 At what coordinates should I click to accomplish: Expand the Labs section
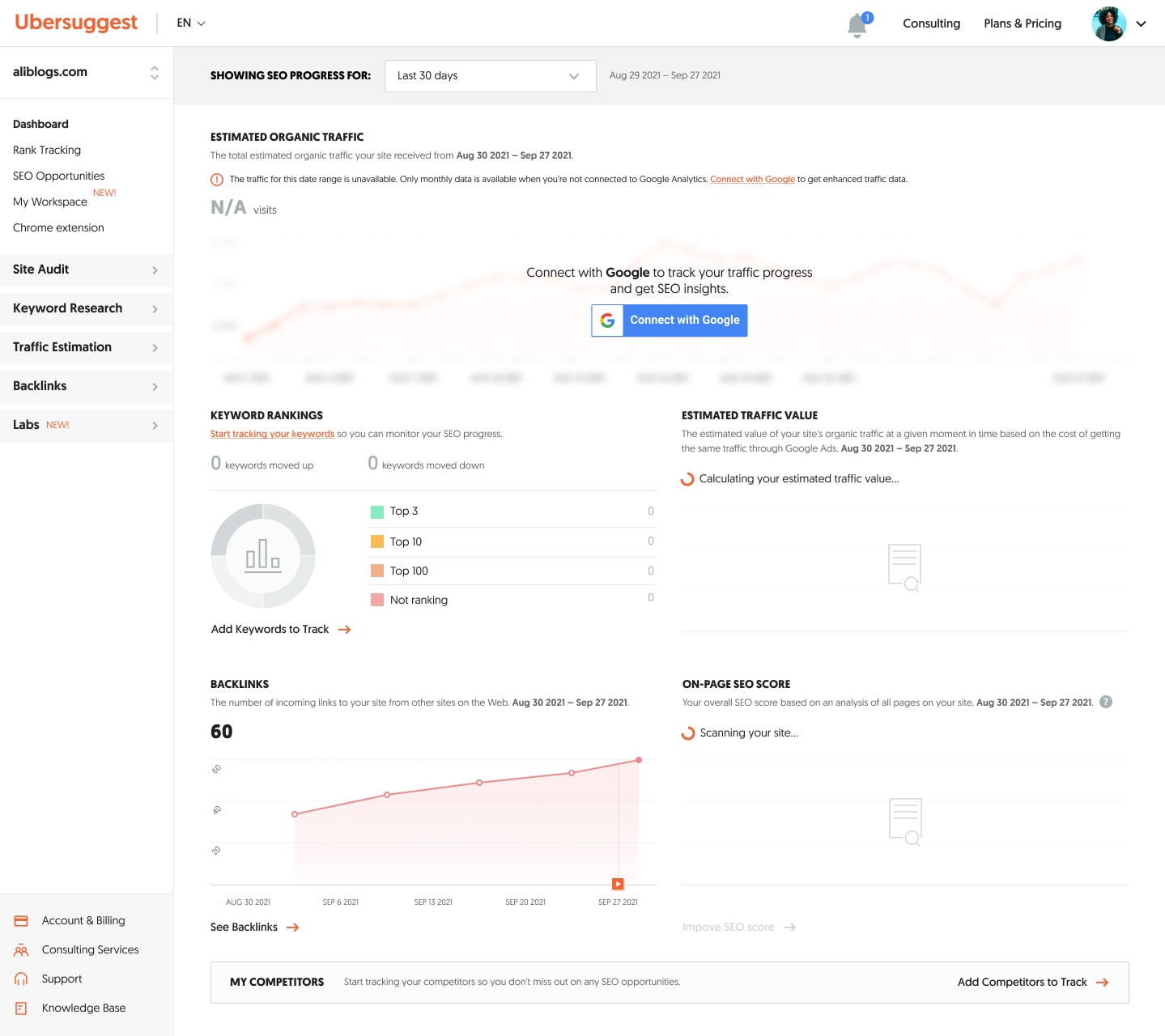[x=87, y=426]
